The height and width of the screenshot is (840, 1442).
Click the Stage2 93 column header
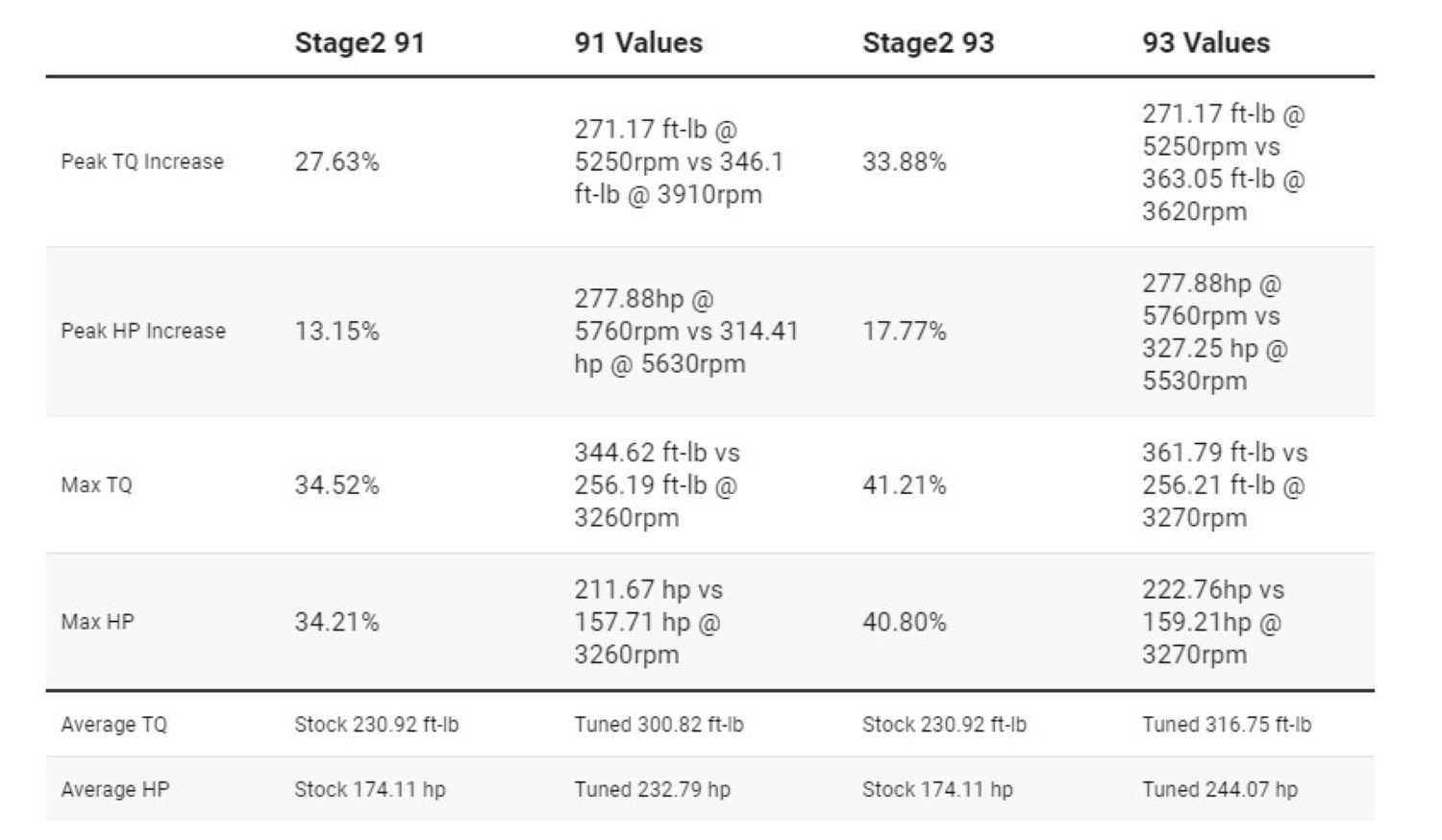pos(928,43)
